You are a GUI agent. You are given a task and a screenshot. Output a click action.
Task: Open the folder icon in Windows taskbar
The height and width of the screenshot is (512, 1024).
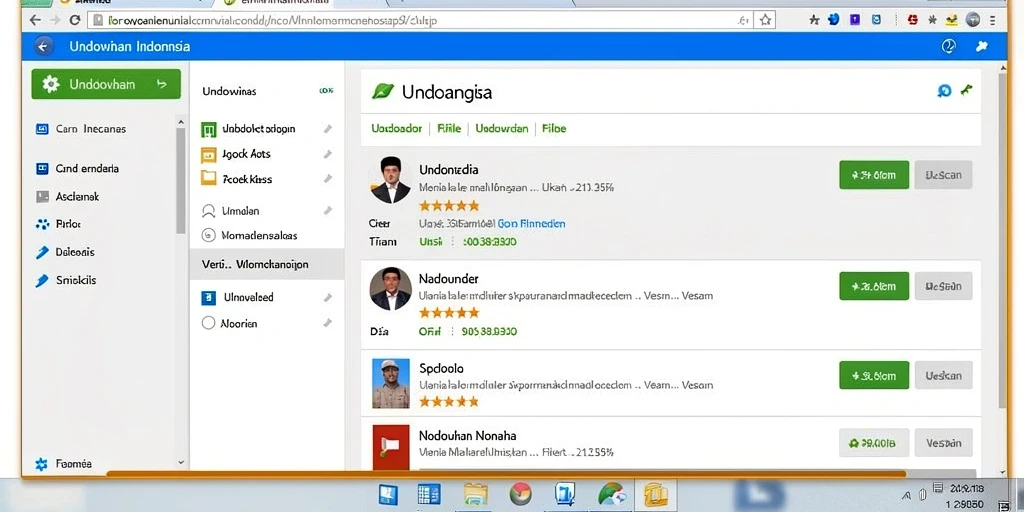(476, 494)
